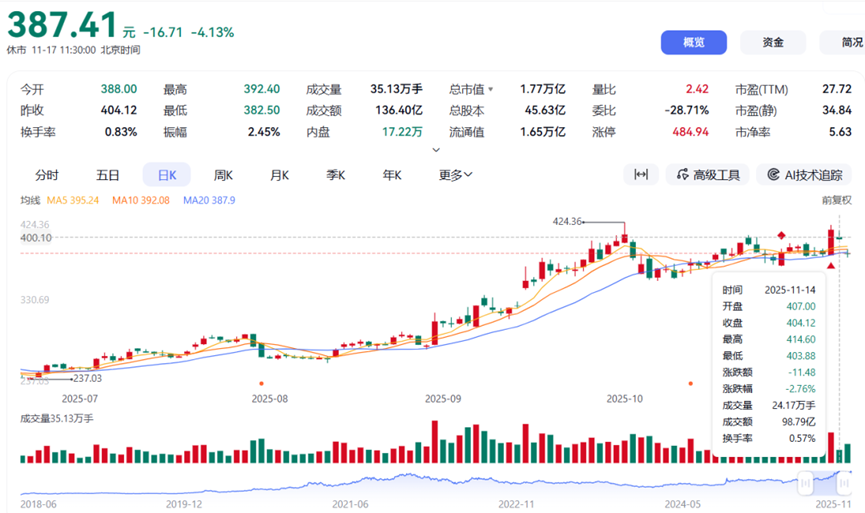The height and width of the screenshot is (513, 865).
Task: Toggle the MA20 moving average line
Action: click(209, 200)
